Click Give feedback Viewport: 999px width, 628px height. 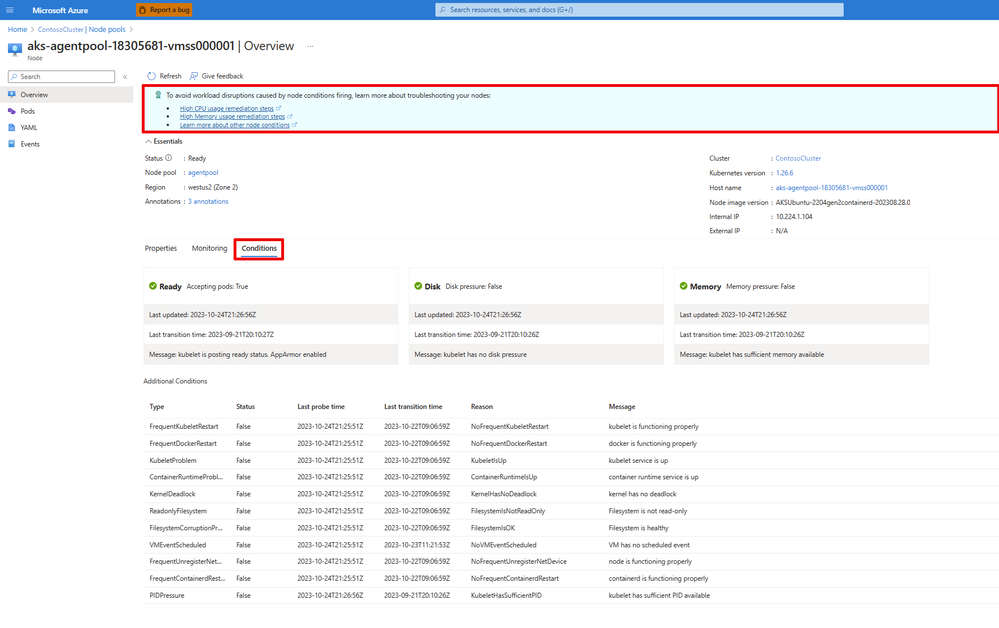pyautogui.click(x=217, y=76)
